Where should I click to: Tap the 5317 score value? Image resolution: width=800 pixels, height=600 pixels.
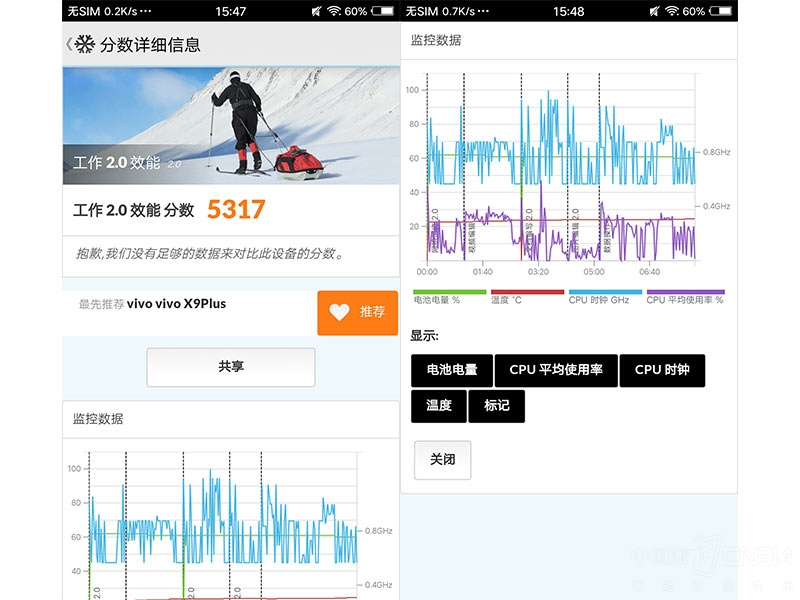[236, 210]
